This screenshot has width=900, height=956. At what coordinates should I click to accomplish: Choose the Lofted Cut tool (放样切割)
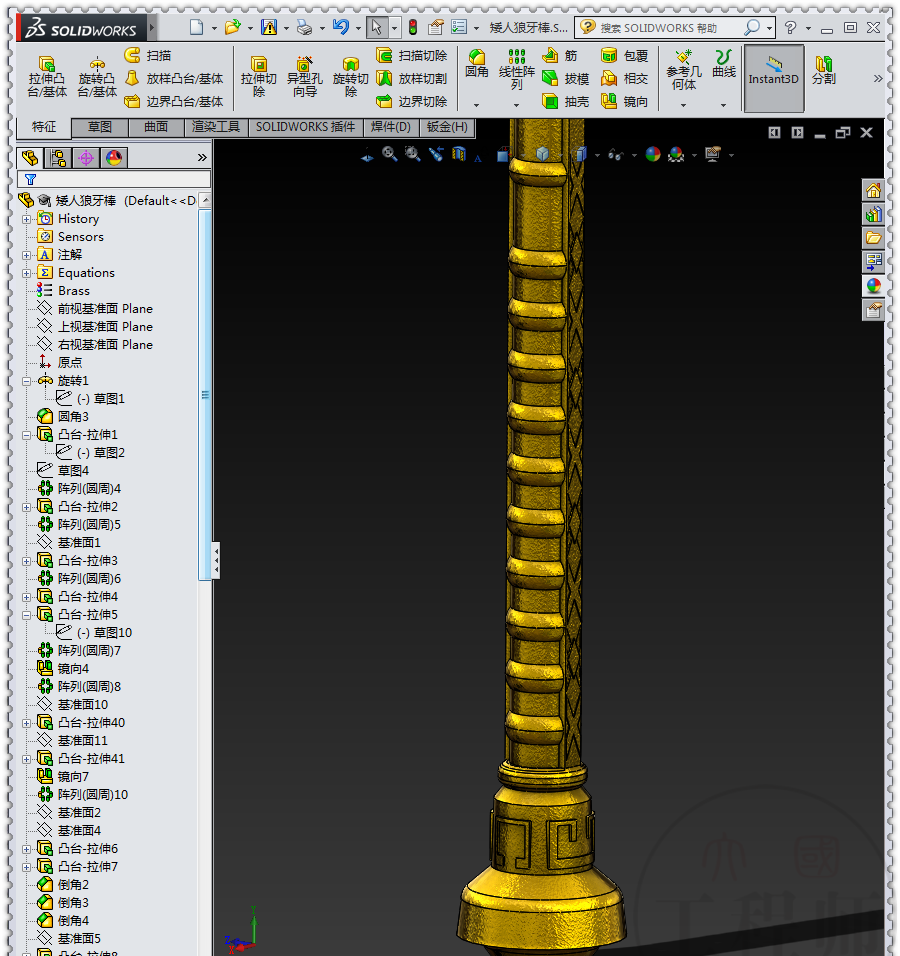pyautogui.click(x=412, y=79)
